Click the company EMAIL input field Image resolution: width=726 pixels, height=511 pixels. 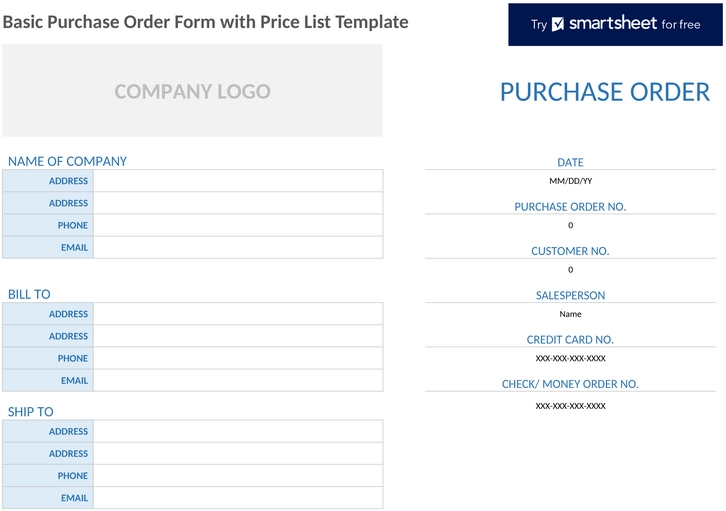(x=238, y=248)
